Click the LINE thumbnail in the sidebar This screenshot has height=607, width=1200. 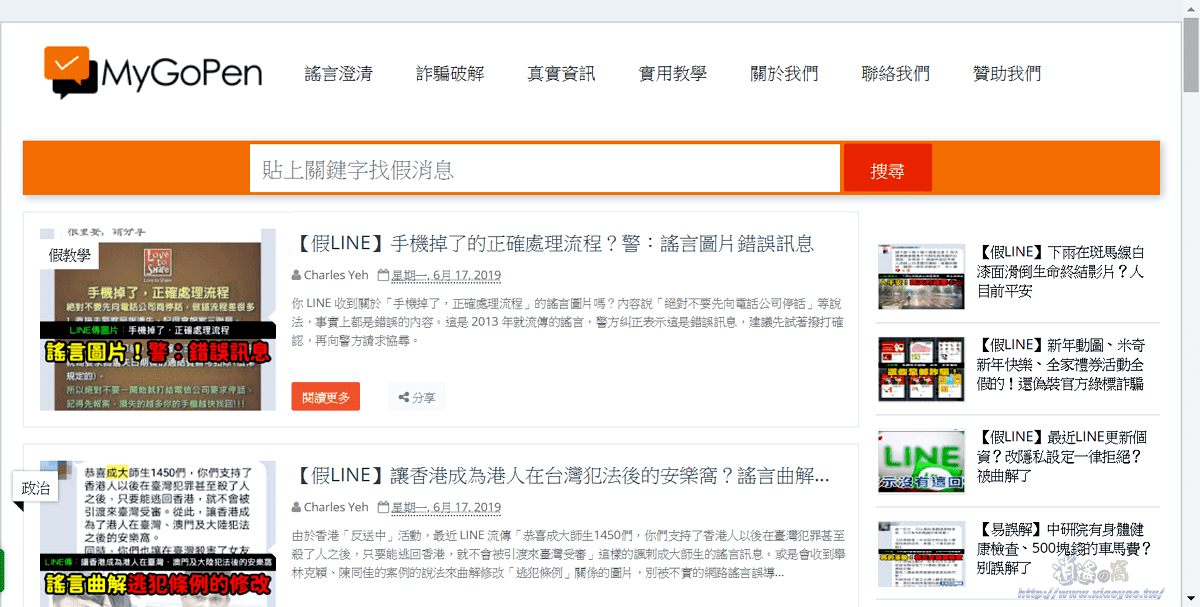click(x=920, y=461)
